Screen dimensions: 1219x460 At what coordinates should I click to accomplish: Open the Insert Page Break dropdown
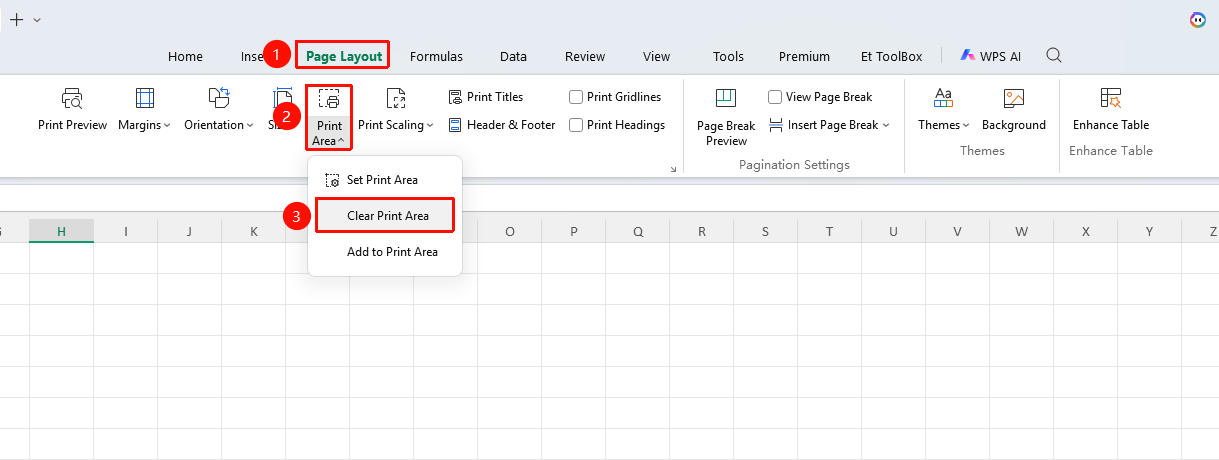click(x=830, y=125)
